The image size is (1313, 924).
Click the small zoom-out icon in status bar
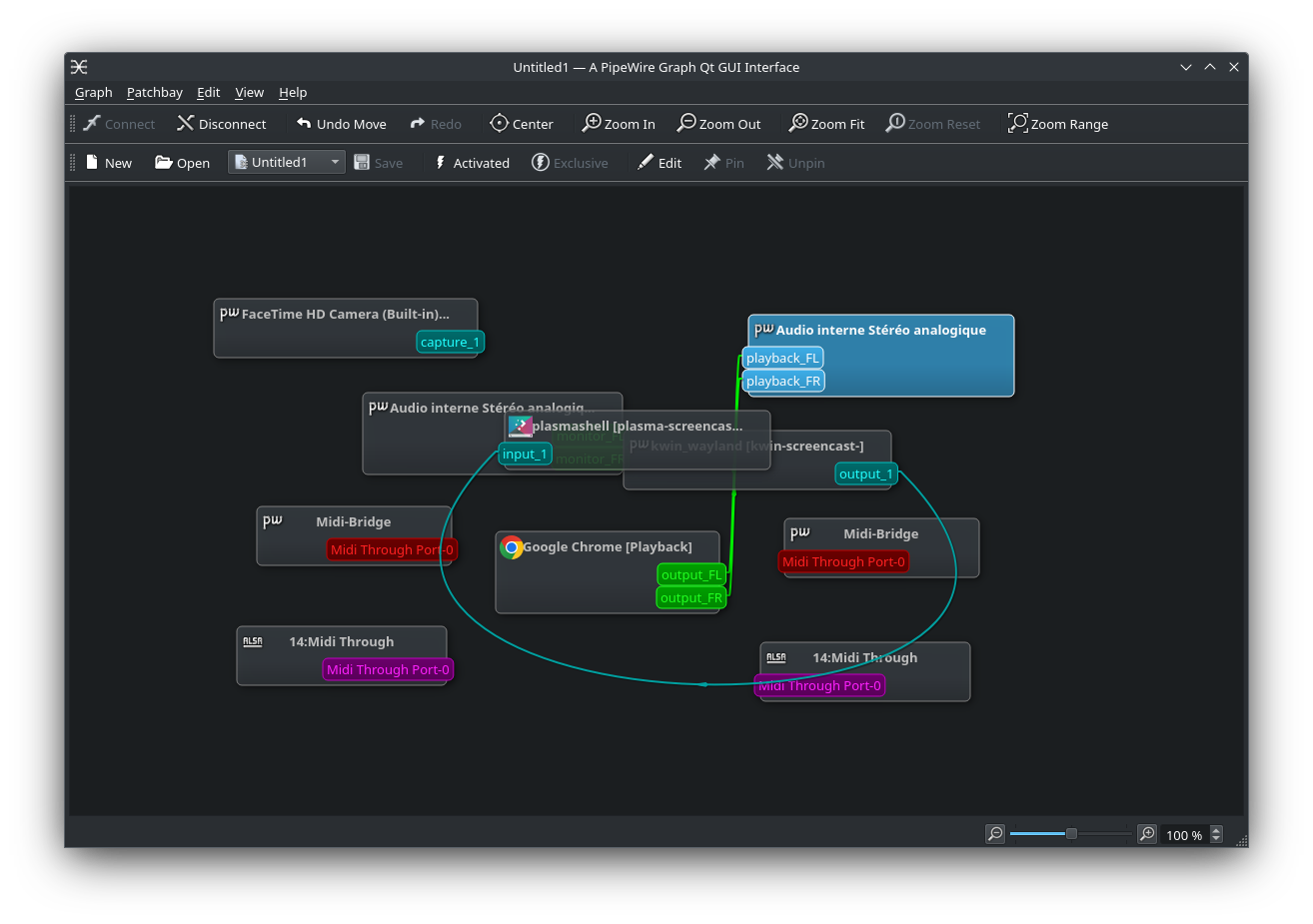coord(995,834)
